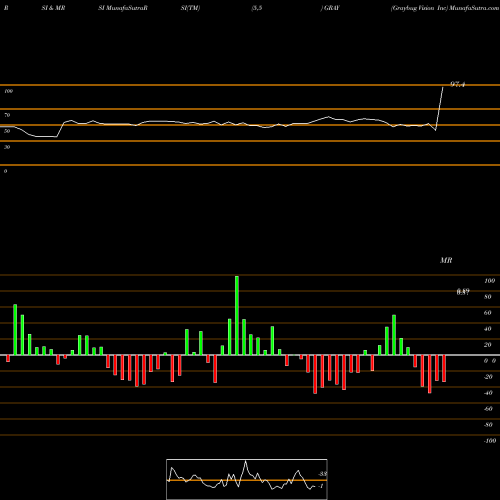Click the 97.4 RSI value label
This screenshot has height=500, width=500.
coord(458,84)
